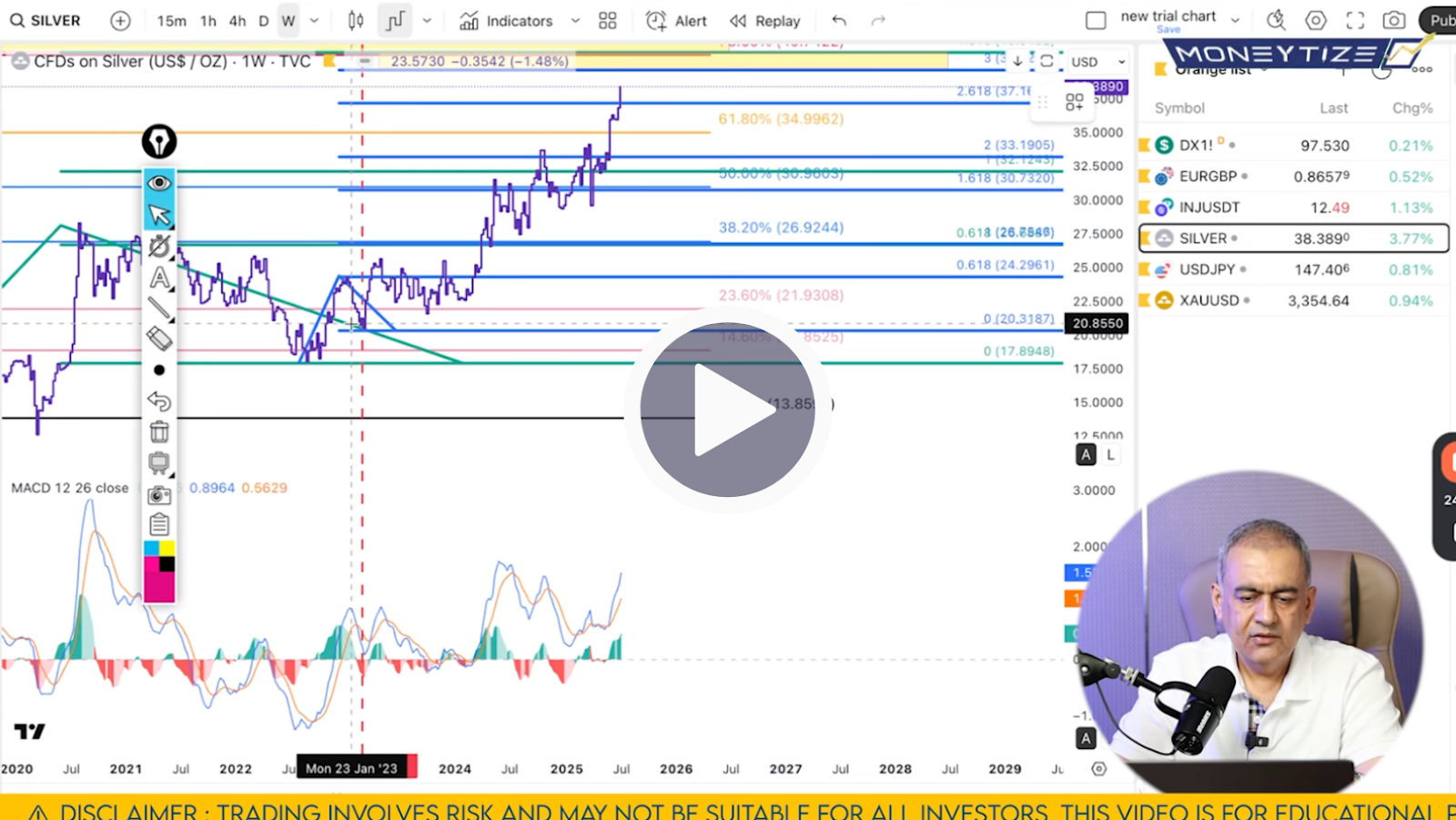Select the arrow cursor annotation tool

[x=159, y=215]
